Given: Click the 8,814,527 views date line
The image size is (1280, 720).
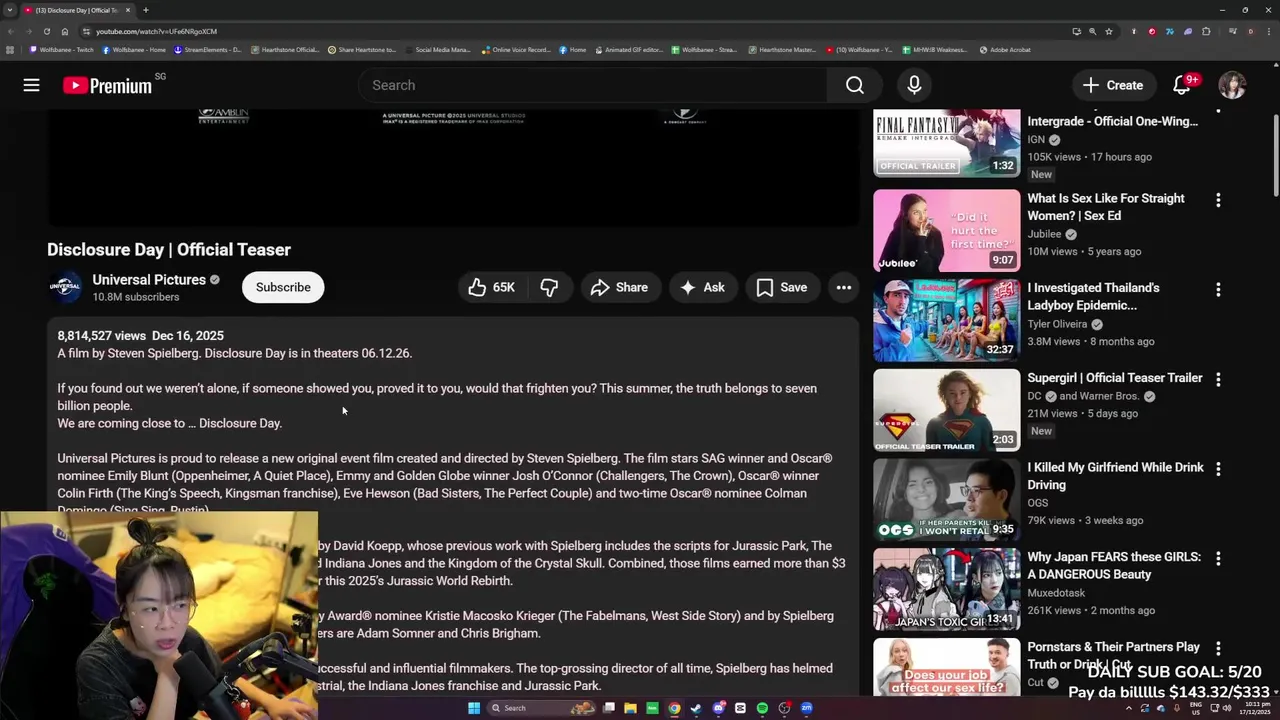Looking at the screenshot, I should (140, 336).
